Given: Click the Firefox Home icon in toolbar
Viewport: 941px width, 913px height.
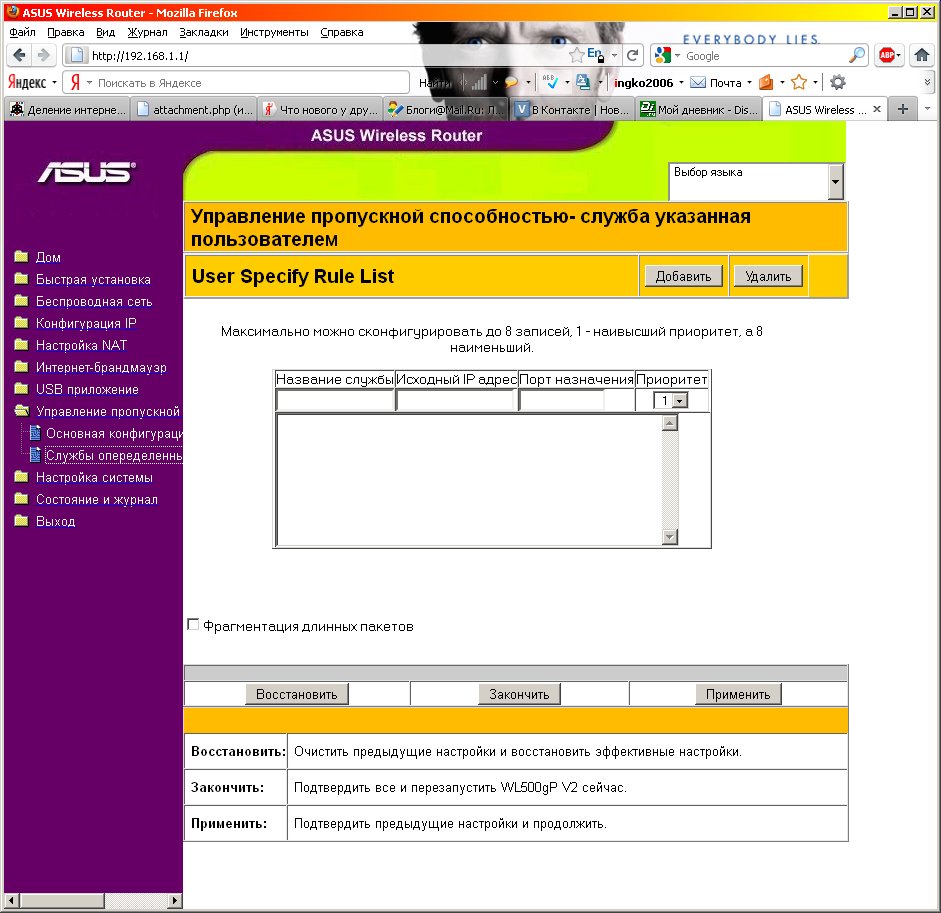Looking at the screenshot, I should [921, 56].
